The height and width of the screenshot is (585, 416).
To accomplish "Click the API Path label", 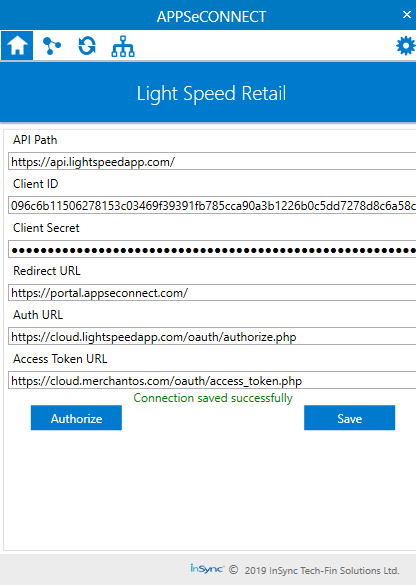I will coord(35,140).
